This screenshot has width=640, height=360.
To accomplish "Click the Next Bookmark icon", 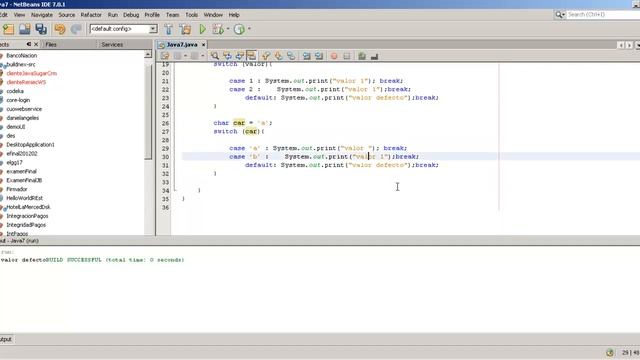I will (278, 56).
